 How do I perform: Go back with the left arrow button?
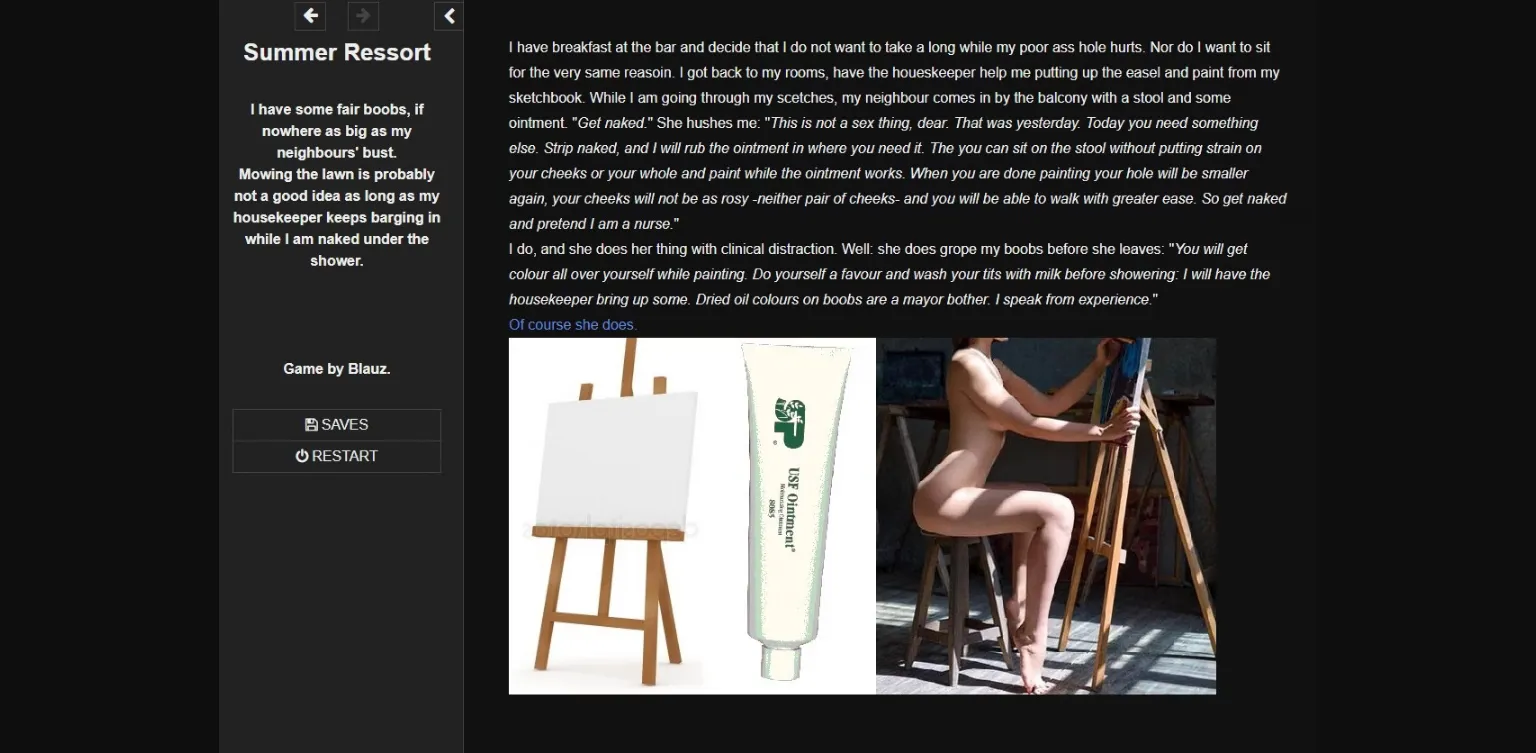(x=310, y=15)
